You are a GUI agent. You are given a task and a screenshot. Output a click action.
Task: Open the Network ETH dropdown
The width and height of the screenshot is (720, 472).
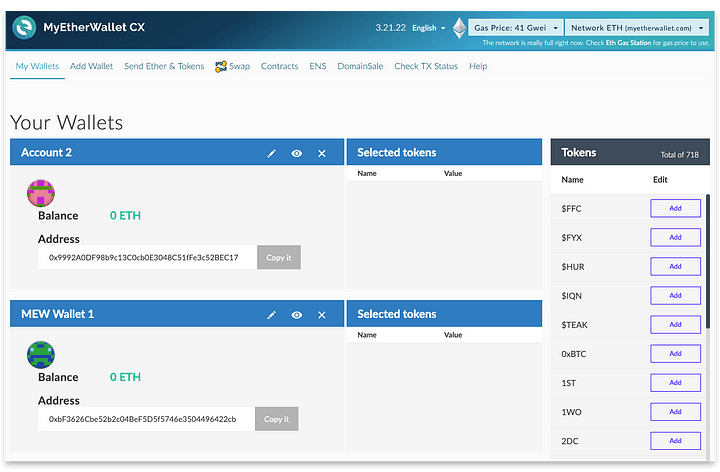coord(637,28)
